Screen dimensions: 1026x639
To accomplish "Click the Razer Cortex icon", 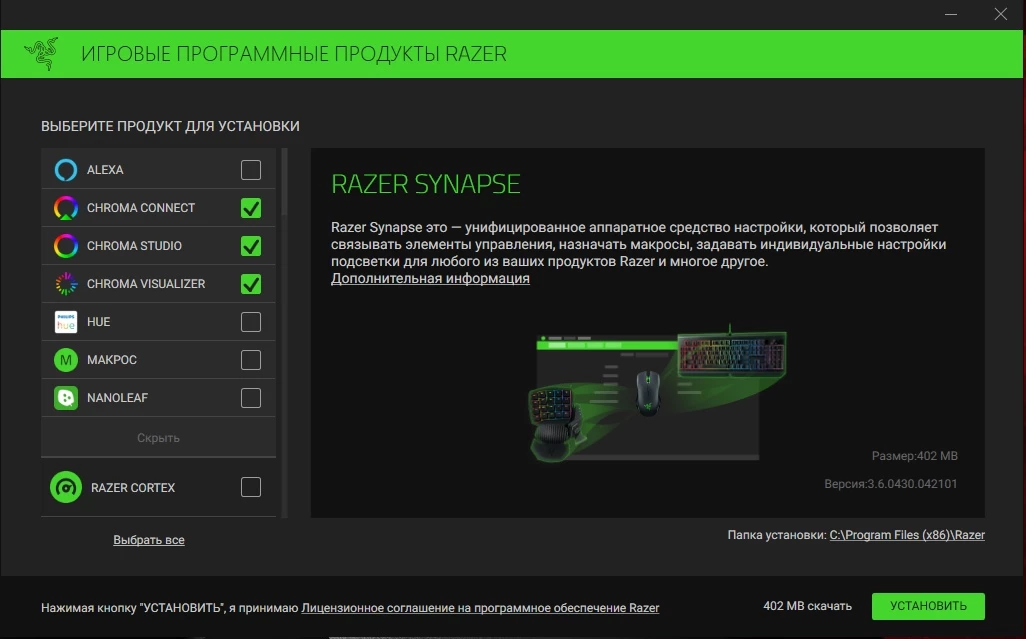I will point(65,487).
